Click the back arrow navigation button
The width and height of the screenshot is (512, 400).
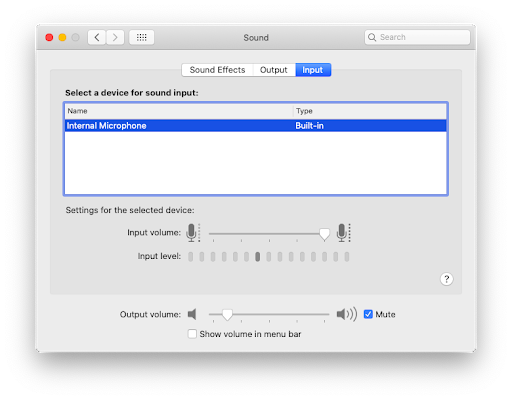(x=97, y=37)
